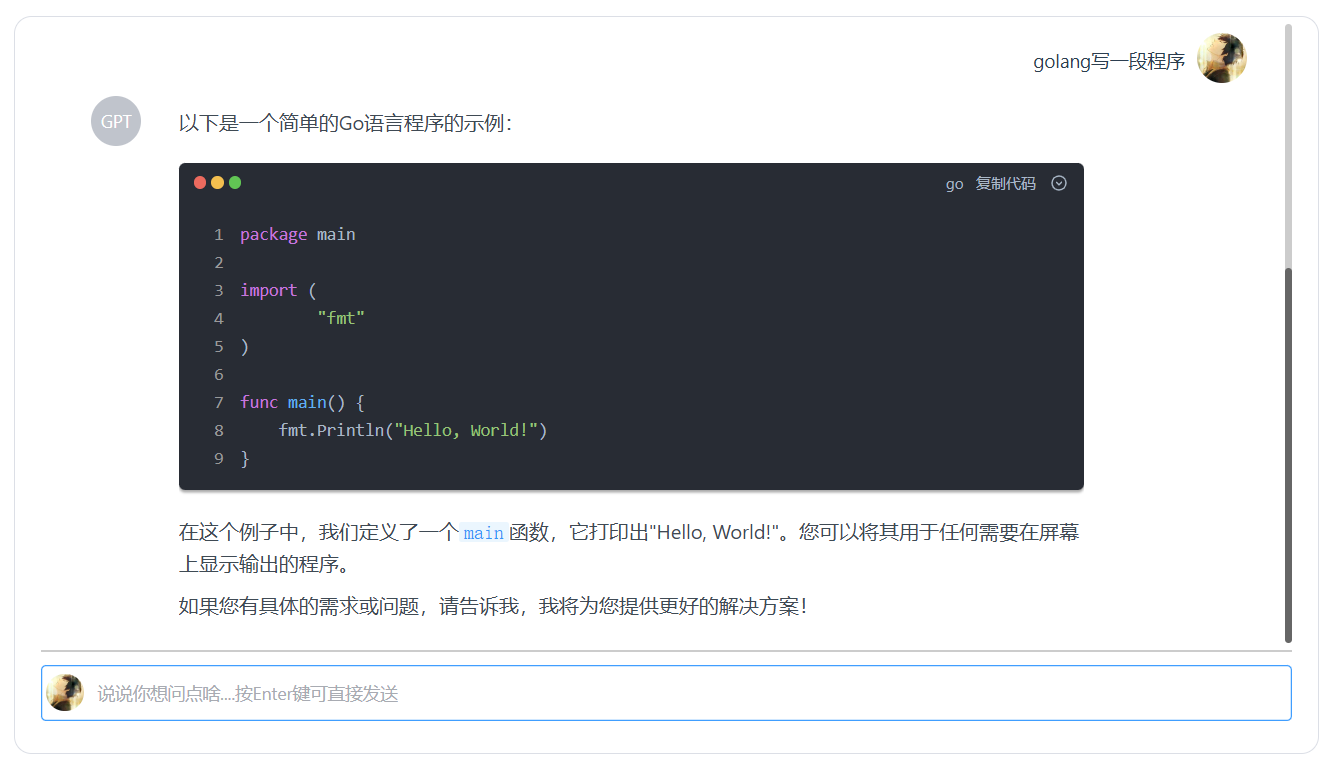This screenshot has width=1326, height=764.
Task: Click the "fmt" string in the code
Action: tap(341, 318)
